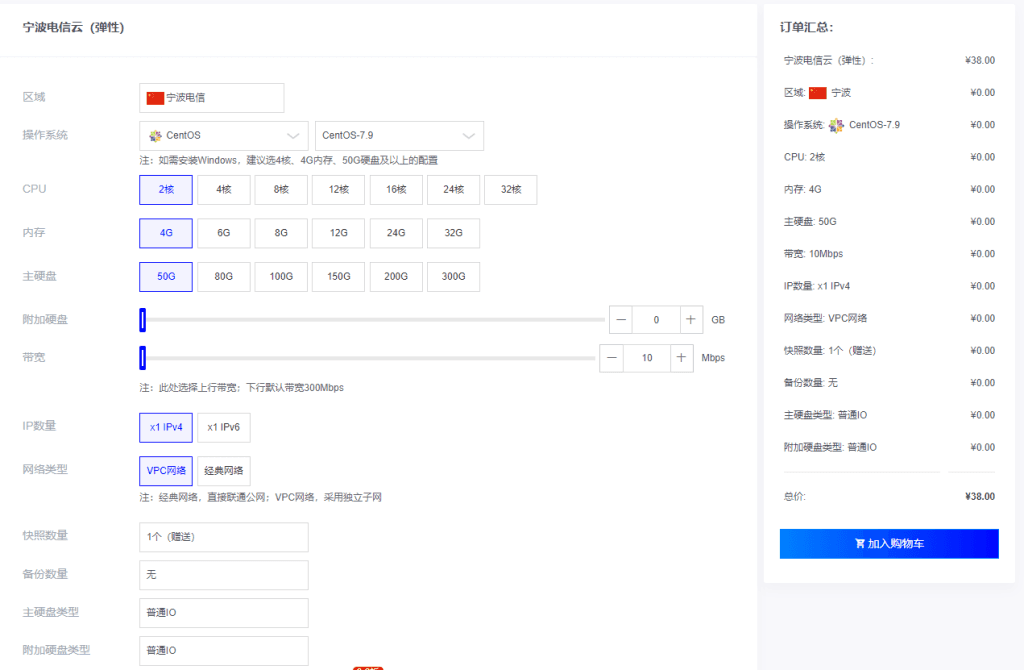This screenshot has width=1024, height=670.
Task: Click the 带宽 Mbps value input field
Action: tap(646, 357)
